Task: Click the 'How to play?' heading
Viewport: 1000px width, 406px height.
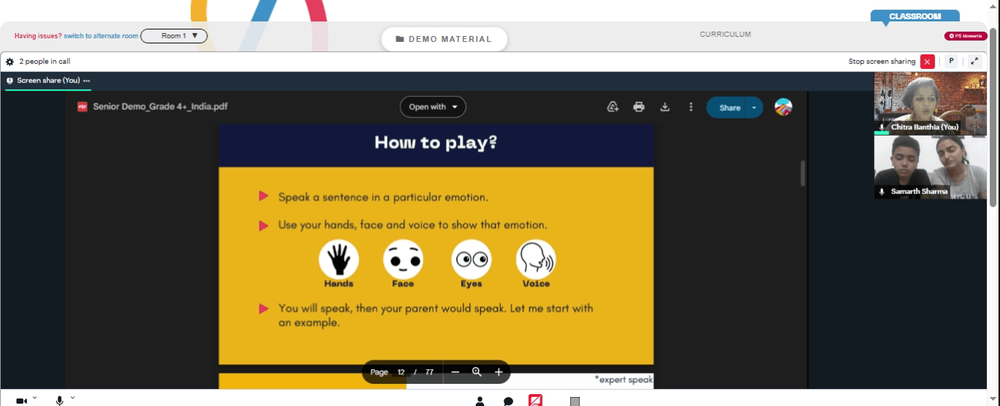Action: click(436, 143)
